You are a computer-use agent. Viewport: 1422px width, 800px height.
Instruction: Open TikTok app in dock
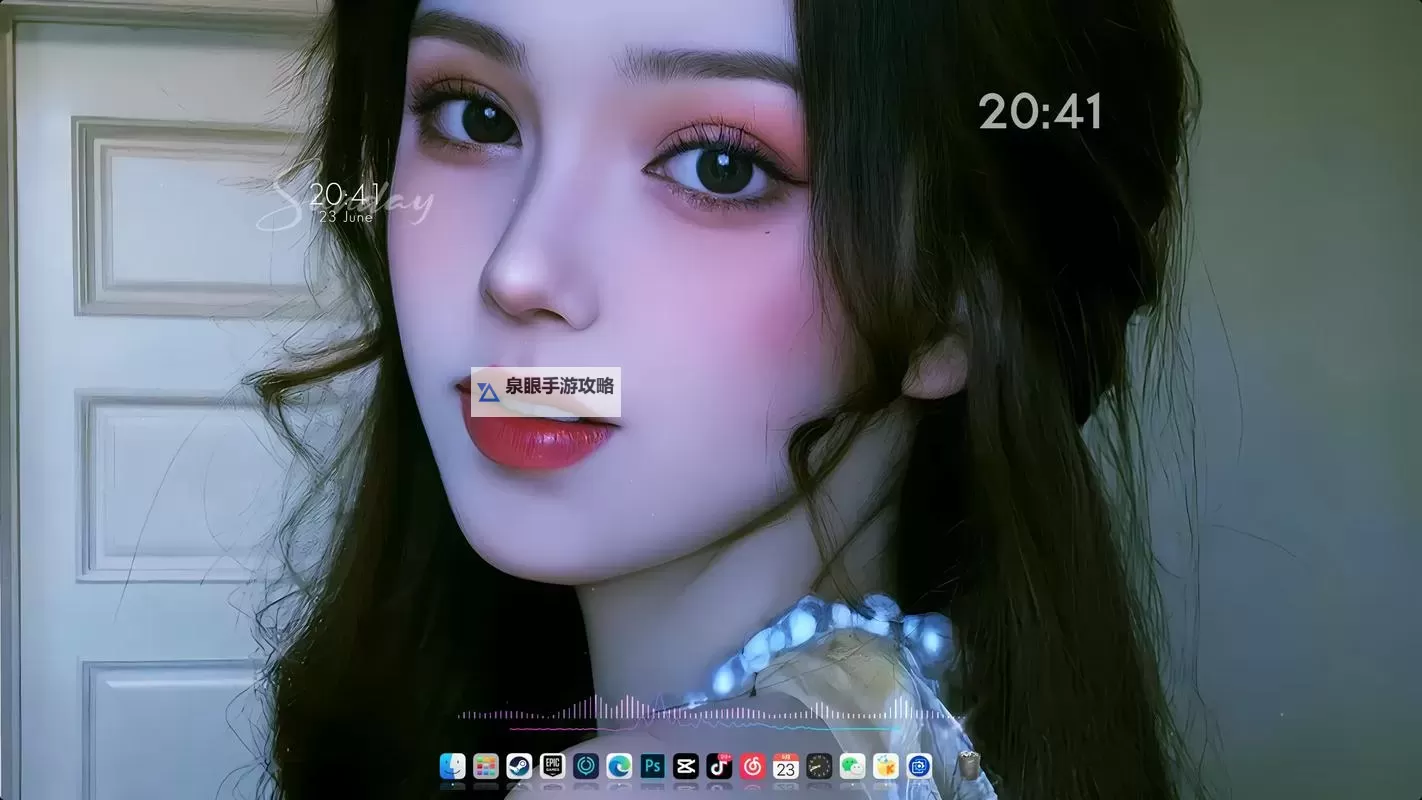pos(719,767)
